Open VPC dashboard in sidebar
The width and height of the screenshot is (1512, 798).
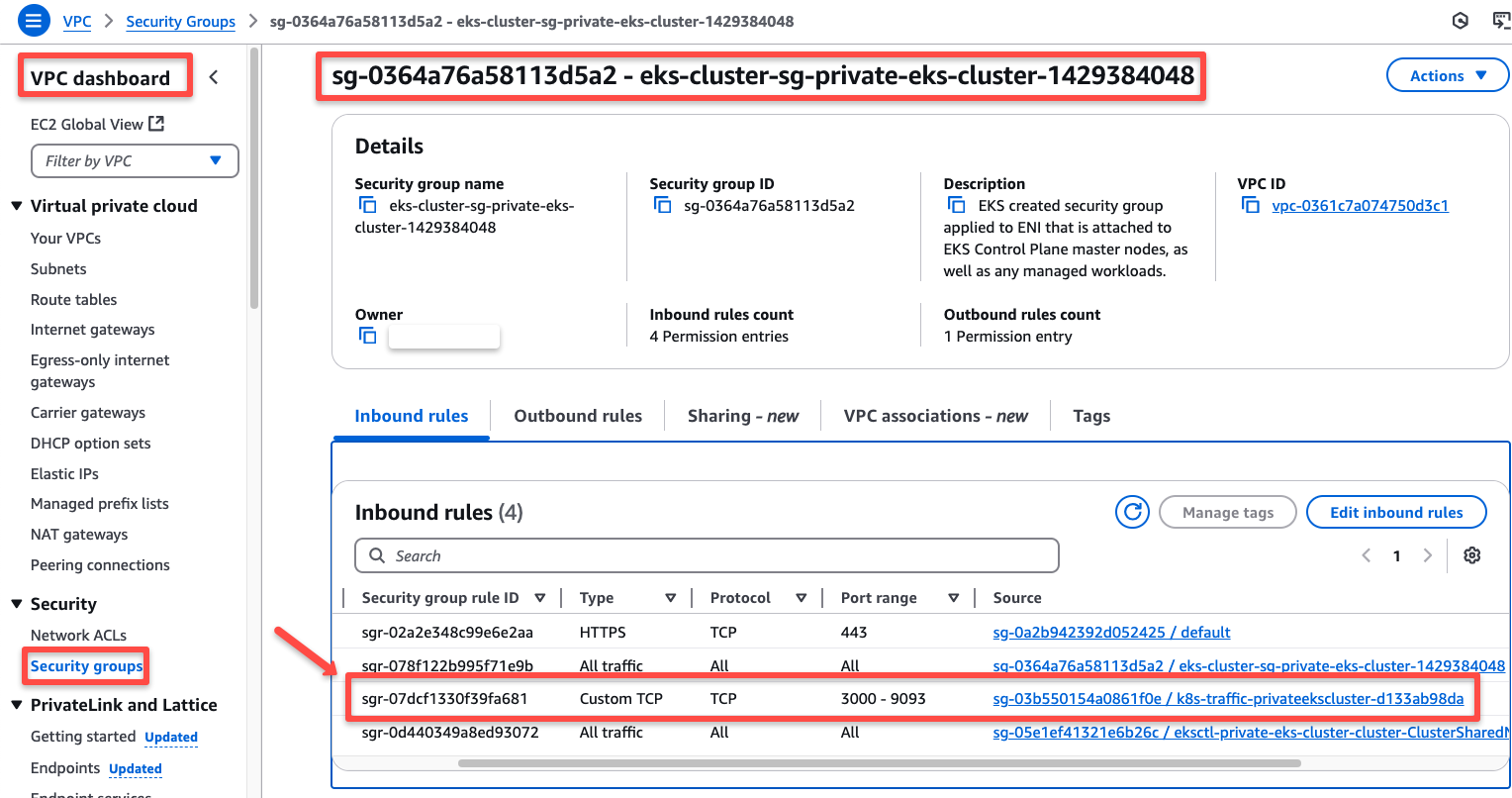pos(100,78)
